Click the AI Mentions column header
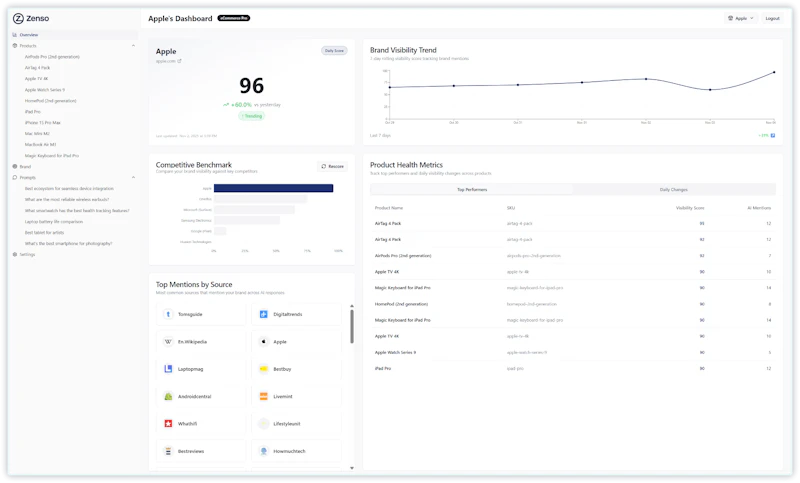This screenshot has width=800, height=483. tap(759, 208)
